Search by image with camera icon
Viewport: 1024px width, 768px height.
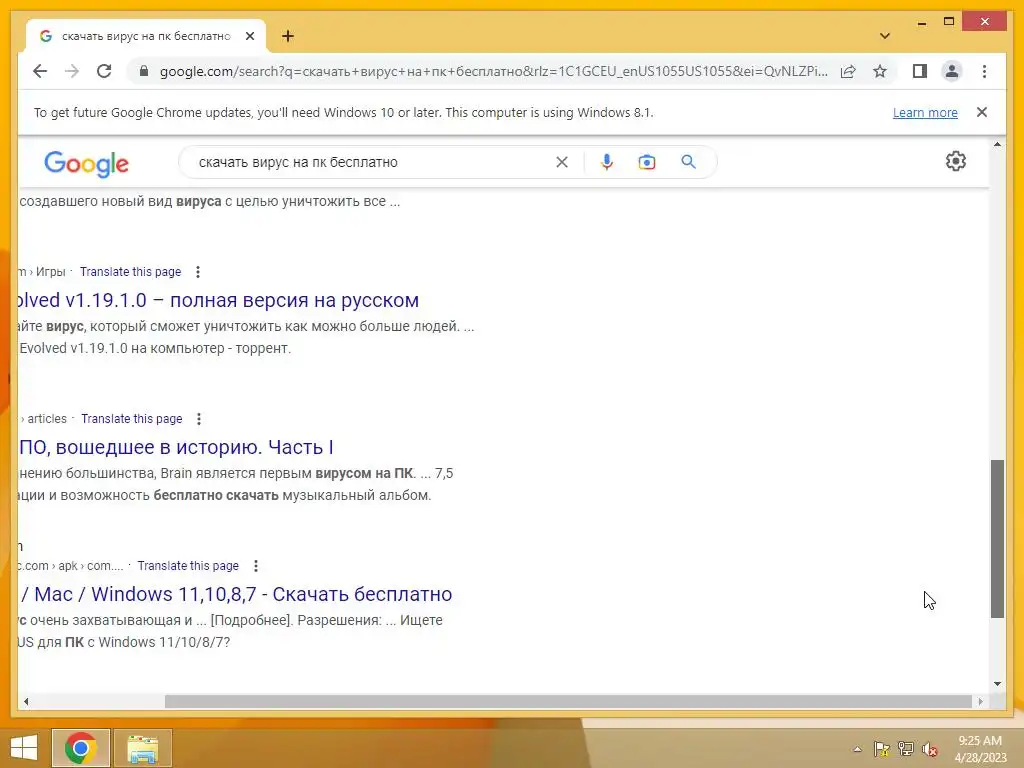[x=647, y=162]
